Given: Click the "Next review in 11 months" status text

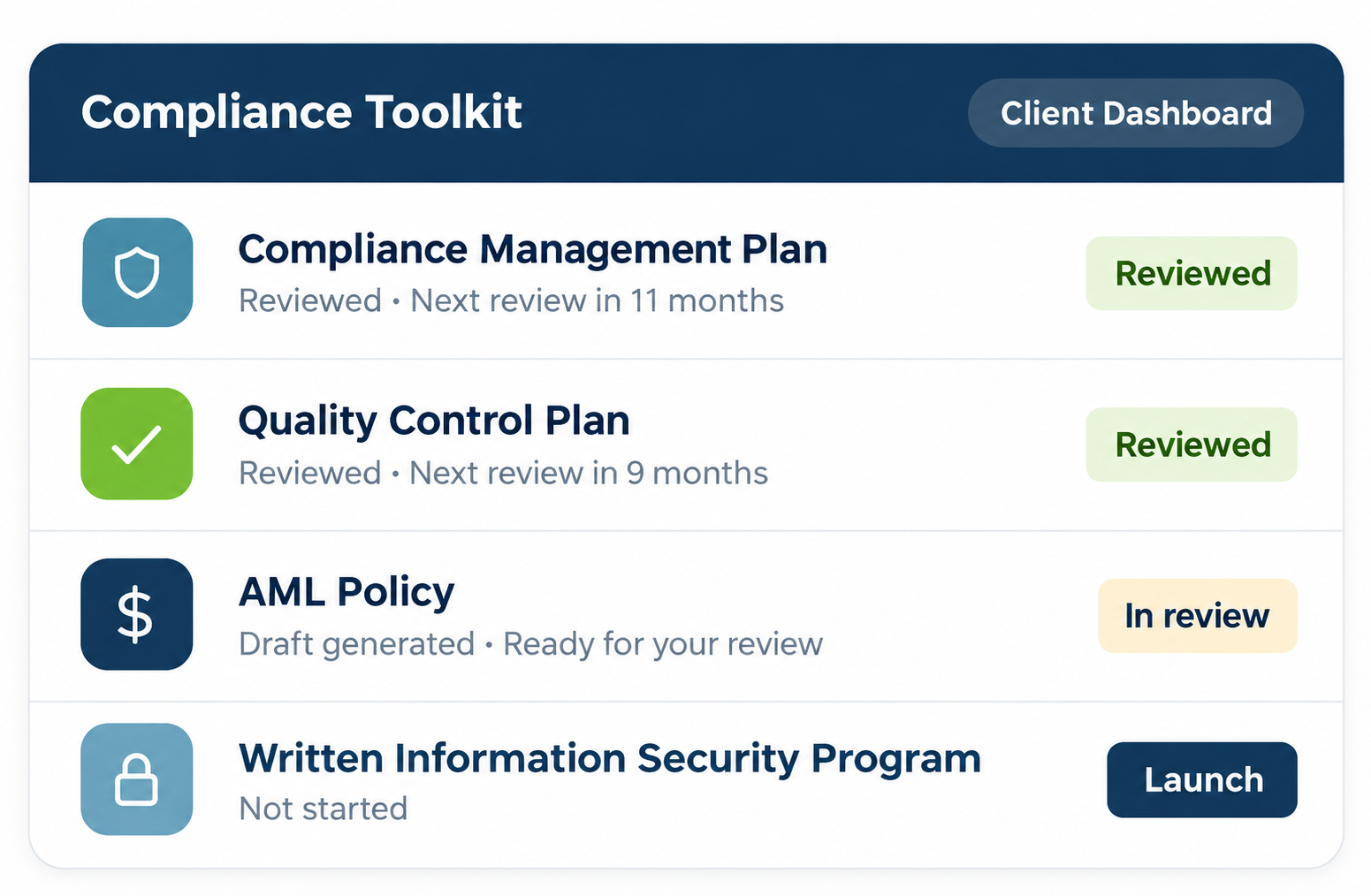Looking at the screenshot, I should point(598,301).
